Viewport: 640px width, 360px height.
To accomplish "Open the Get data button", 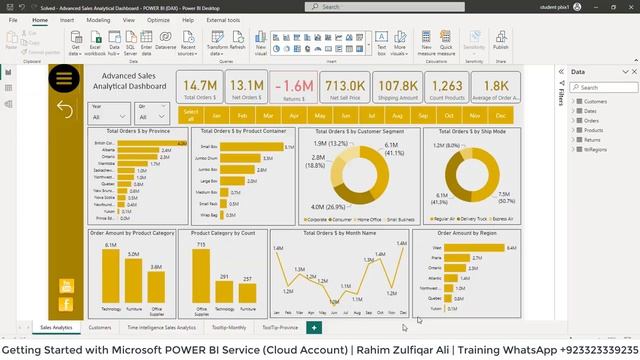I will click(x=76, y=42).
